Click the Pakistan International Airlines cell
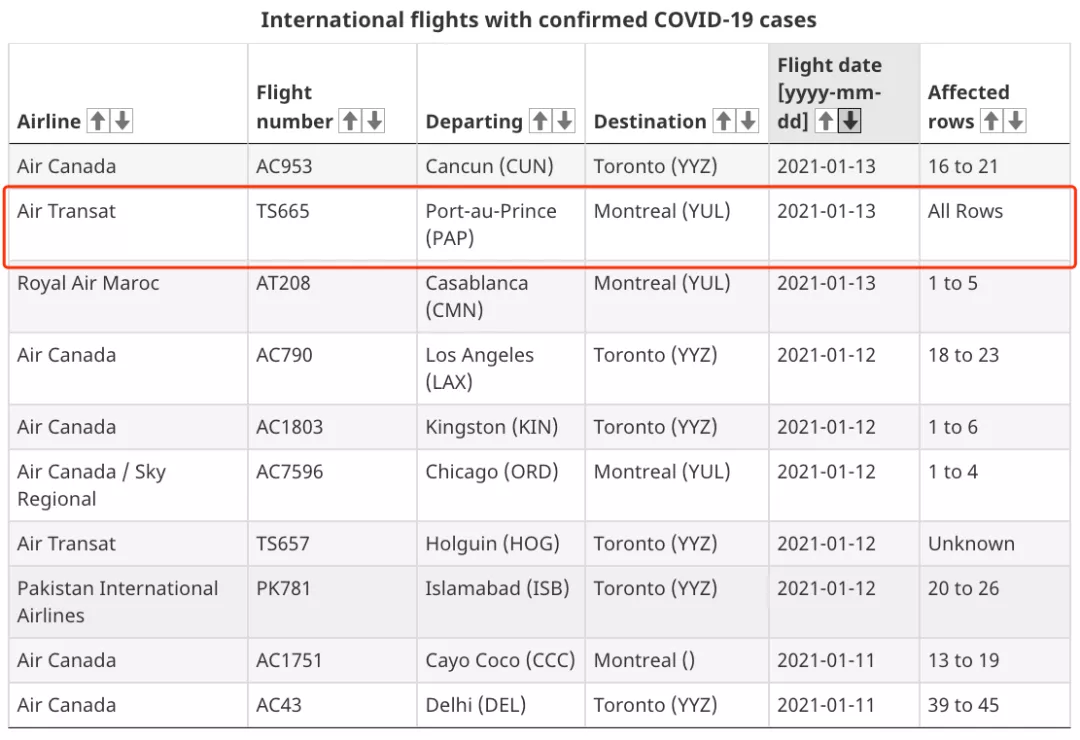Viewport: 1080px width, 740px height. [x=128, y=602]
